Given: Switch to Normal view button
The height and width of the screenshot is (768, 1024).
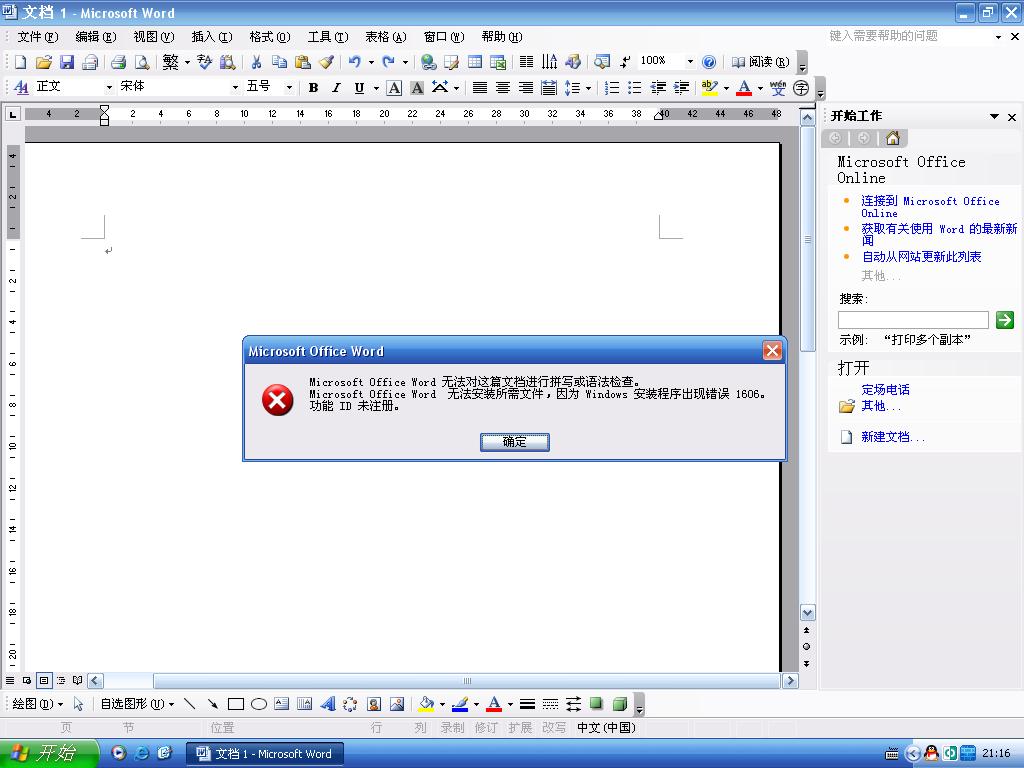Looking at the screenshot, I should (x=10, y=680).
